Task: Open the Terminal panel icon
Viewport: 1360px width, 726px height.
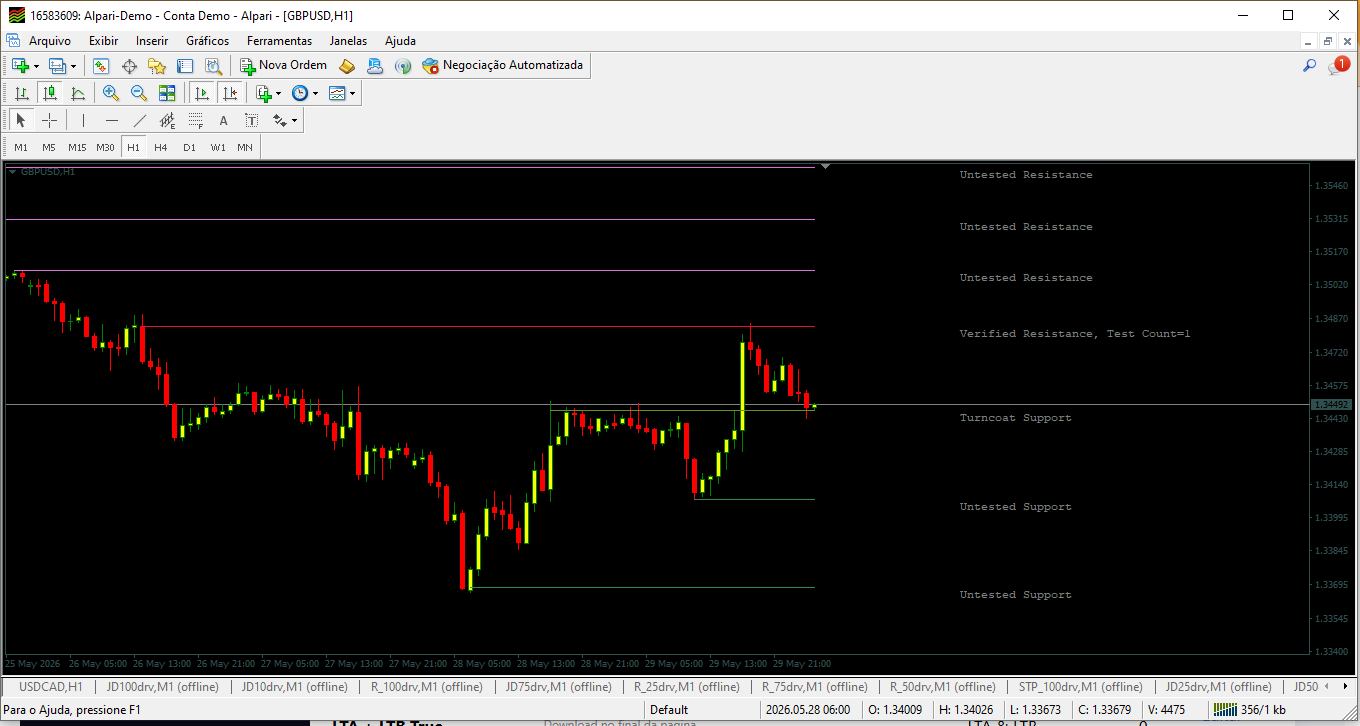Action: point(185,66)
